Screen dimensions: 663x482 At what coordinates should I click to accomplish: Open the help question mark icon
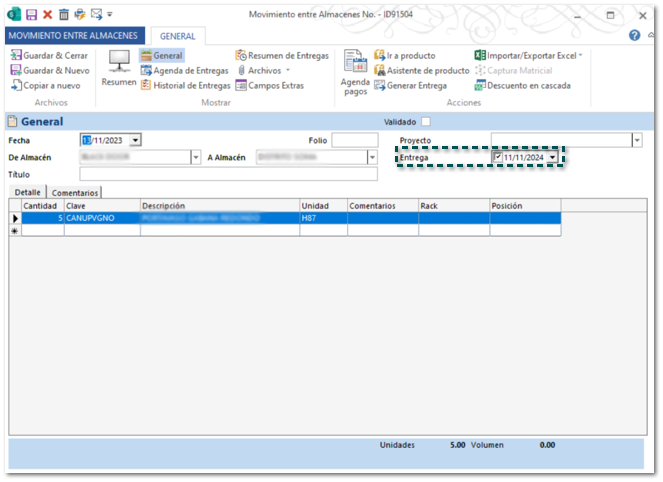point(634,35)
